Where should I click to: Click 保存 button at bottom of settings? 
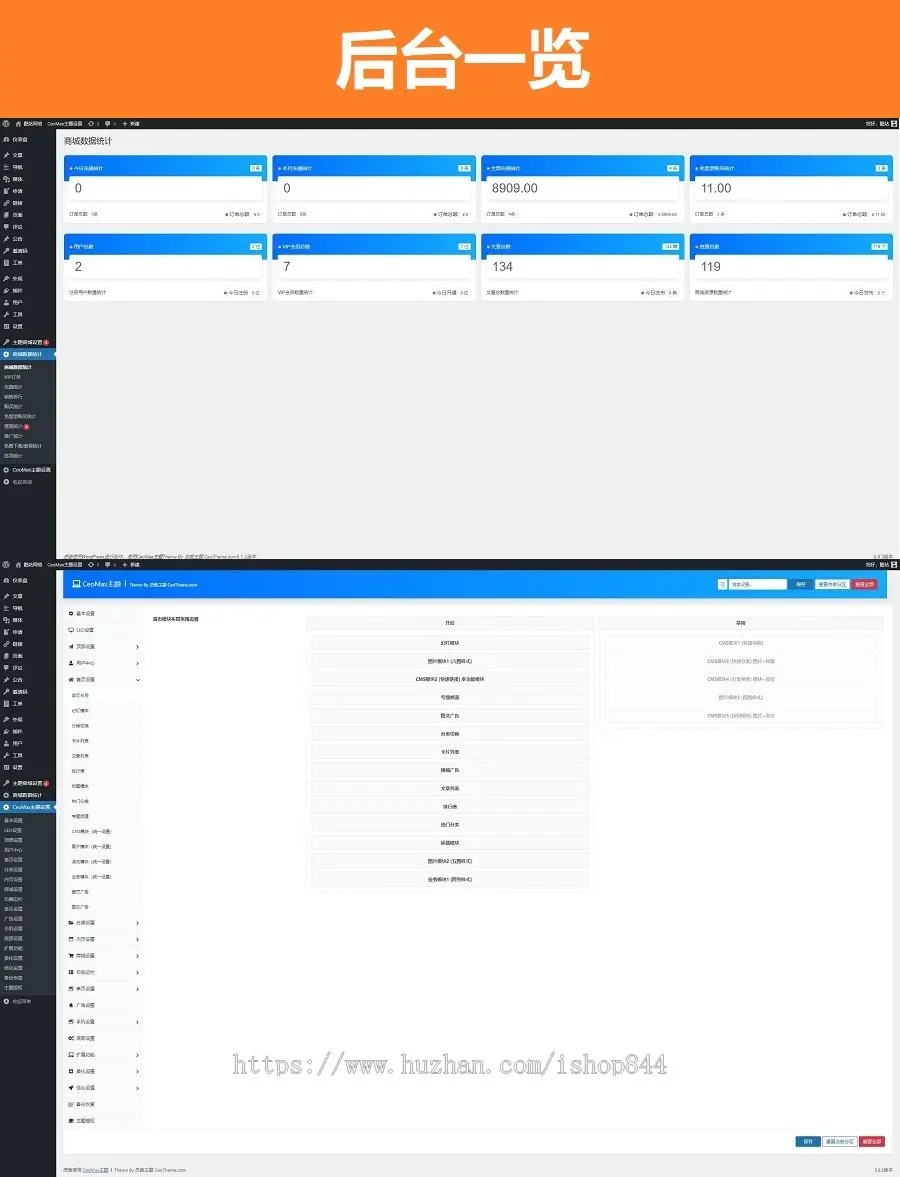point(808,1141)
